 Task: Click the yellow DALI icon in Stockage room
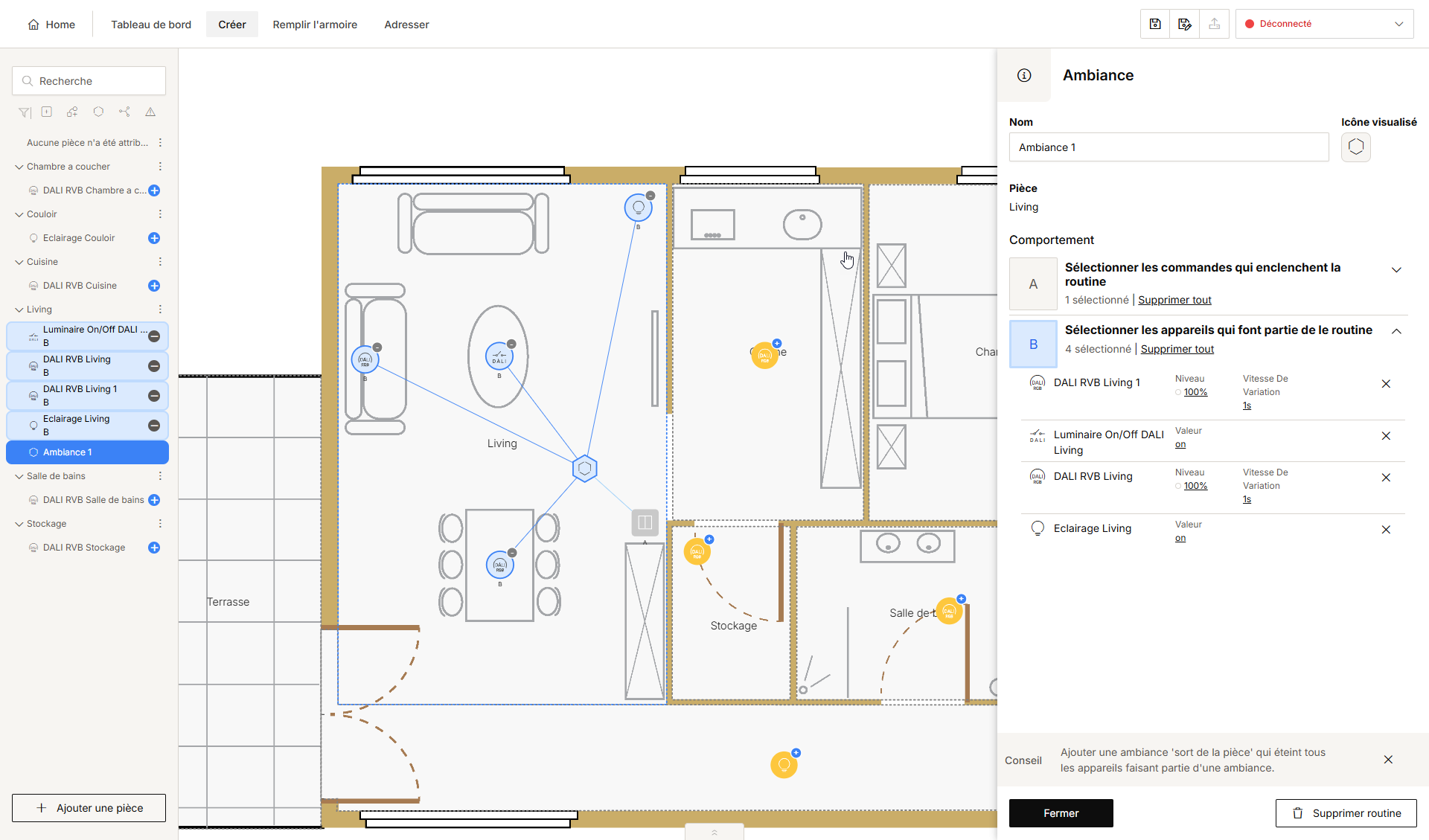(x=697, y=552)
